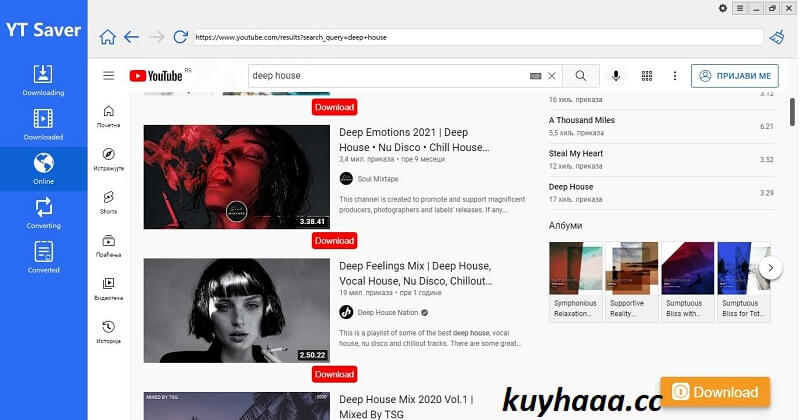
Task: Clear browsing data with the broom icon
Action: (x=777, y=37)
